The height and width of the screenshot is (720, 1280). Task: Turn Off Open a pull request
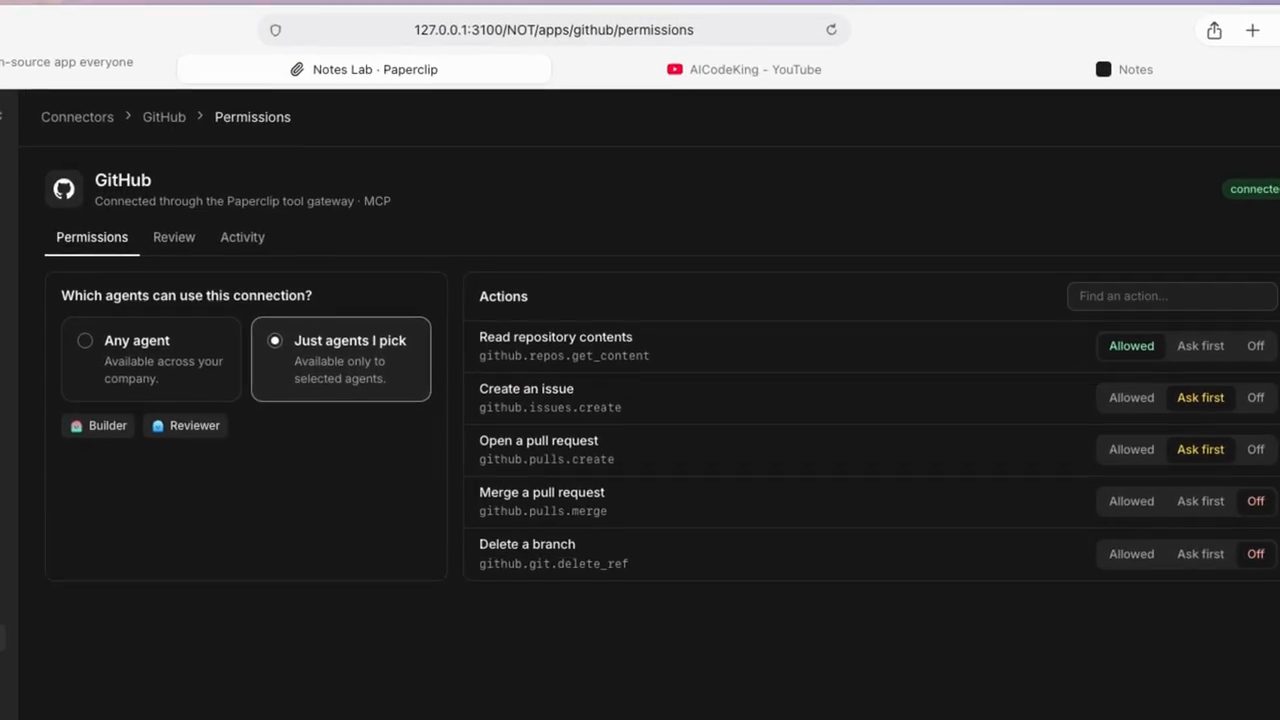[x=1255, y=450]
